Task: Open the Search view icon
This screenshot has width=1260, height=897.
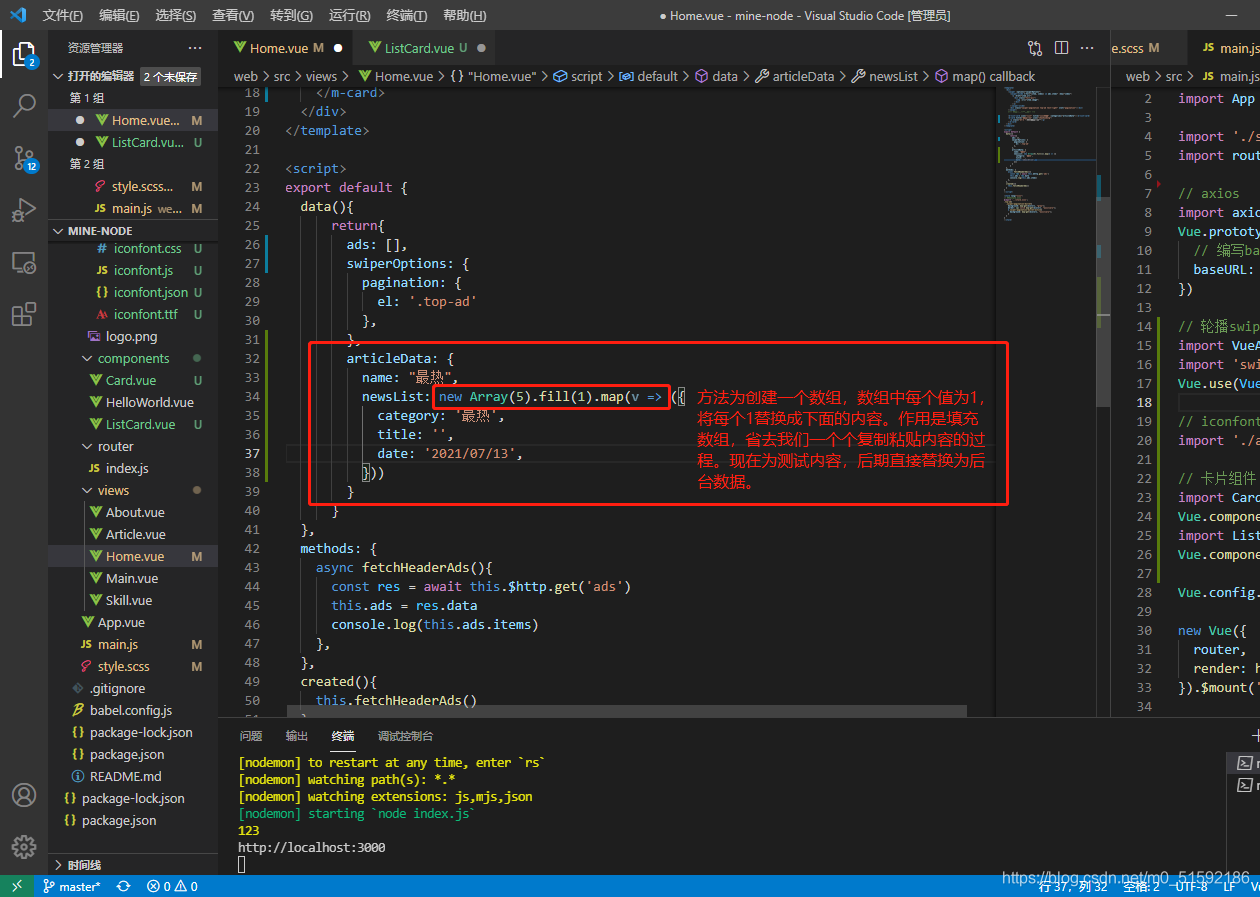Action: pyautogui.click(x=24, y=105)
